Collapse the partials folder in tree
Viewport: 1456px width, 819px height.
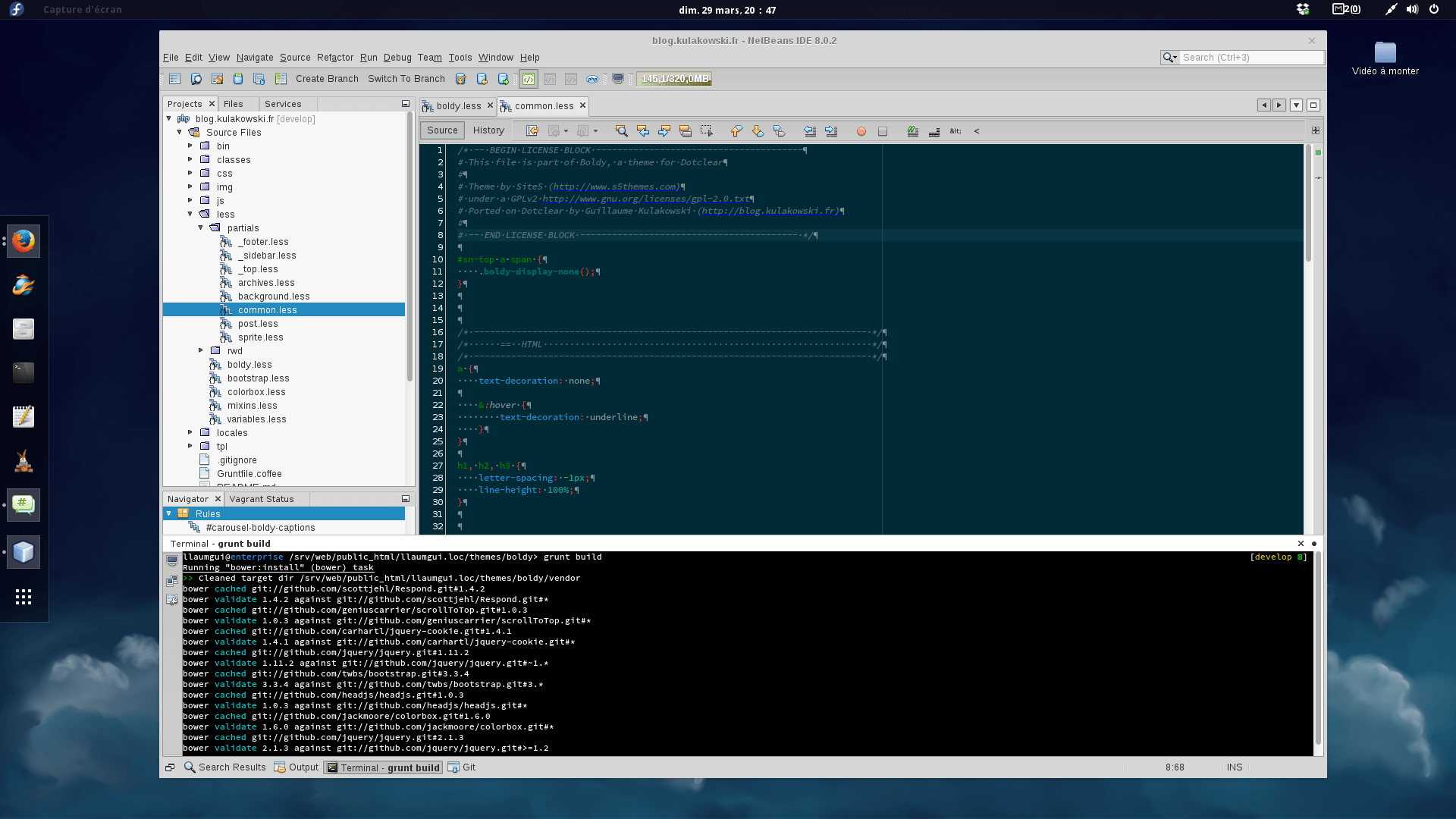coord(201,227)
